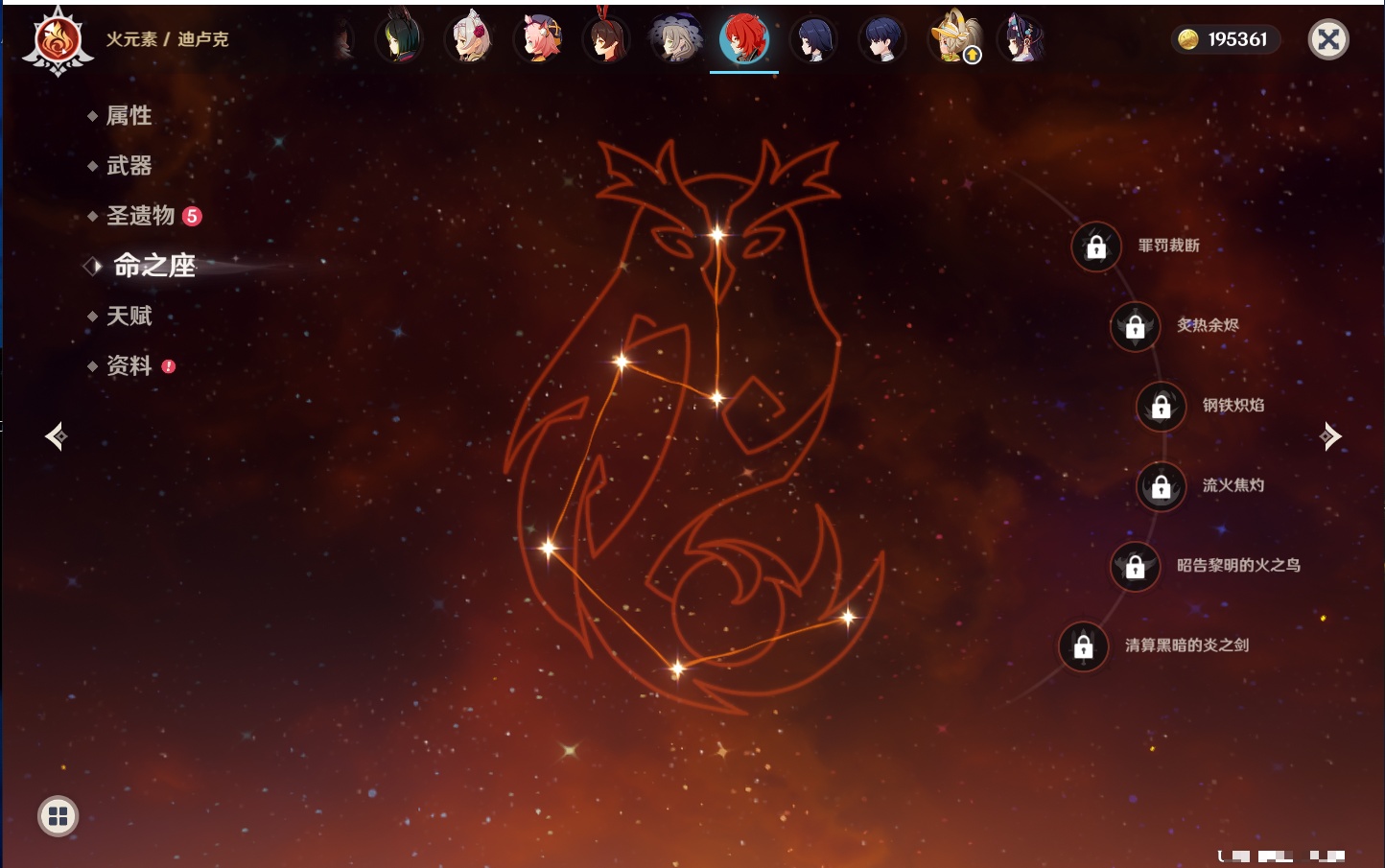Click the red 5 badge beside 圣遗物

click(x=192, y=216)
